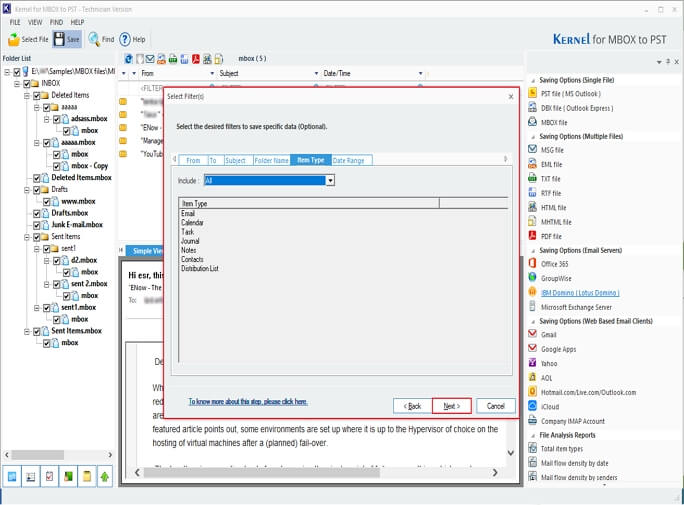Select HTML file saving option
This screenshot has height=505, width=684.
[554, 208]
